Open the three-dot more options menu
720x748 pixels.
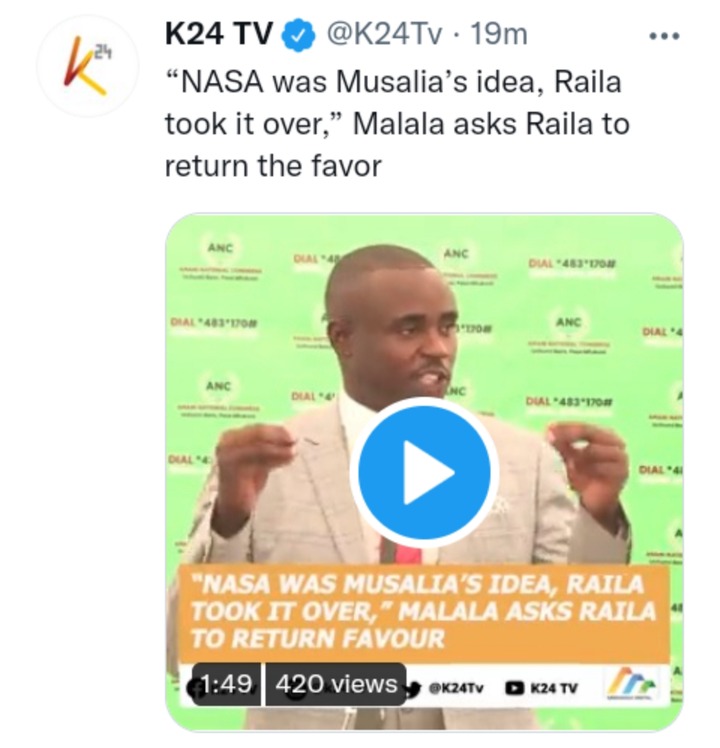click(x=664, y=36)
